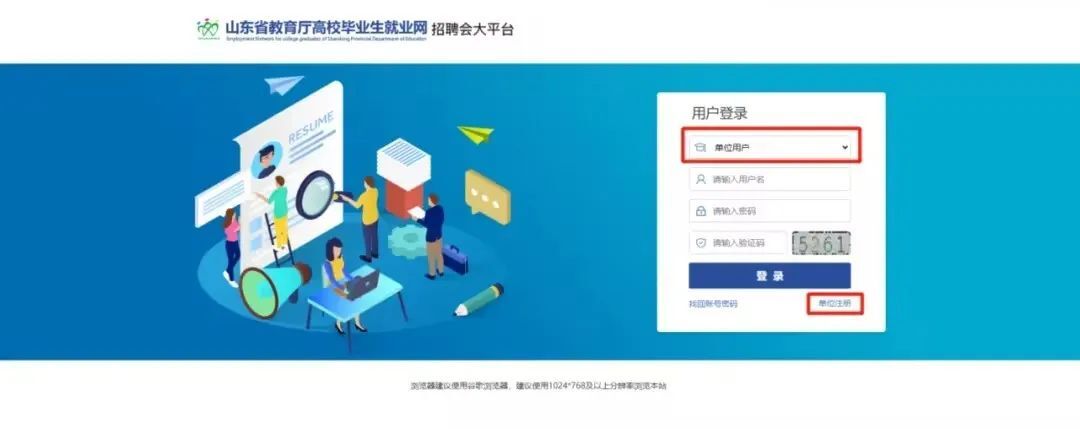
Task: Click the site logo heart icon
Action: pos(207,28)
